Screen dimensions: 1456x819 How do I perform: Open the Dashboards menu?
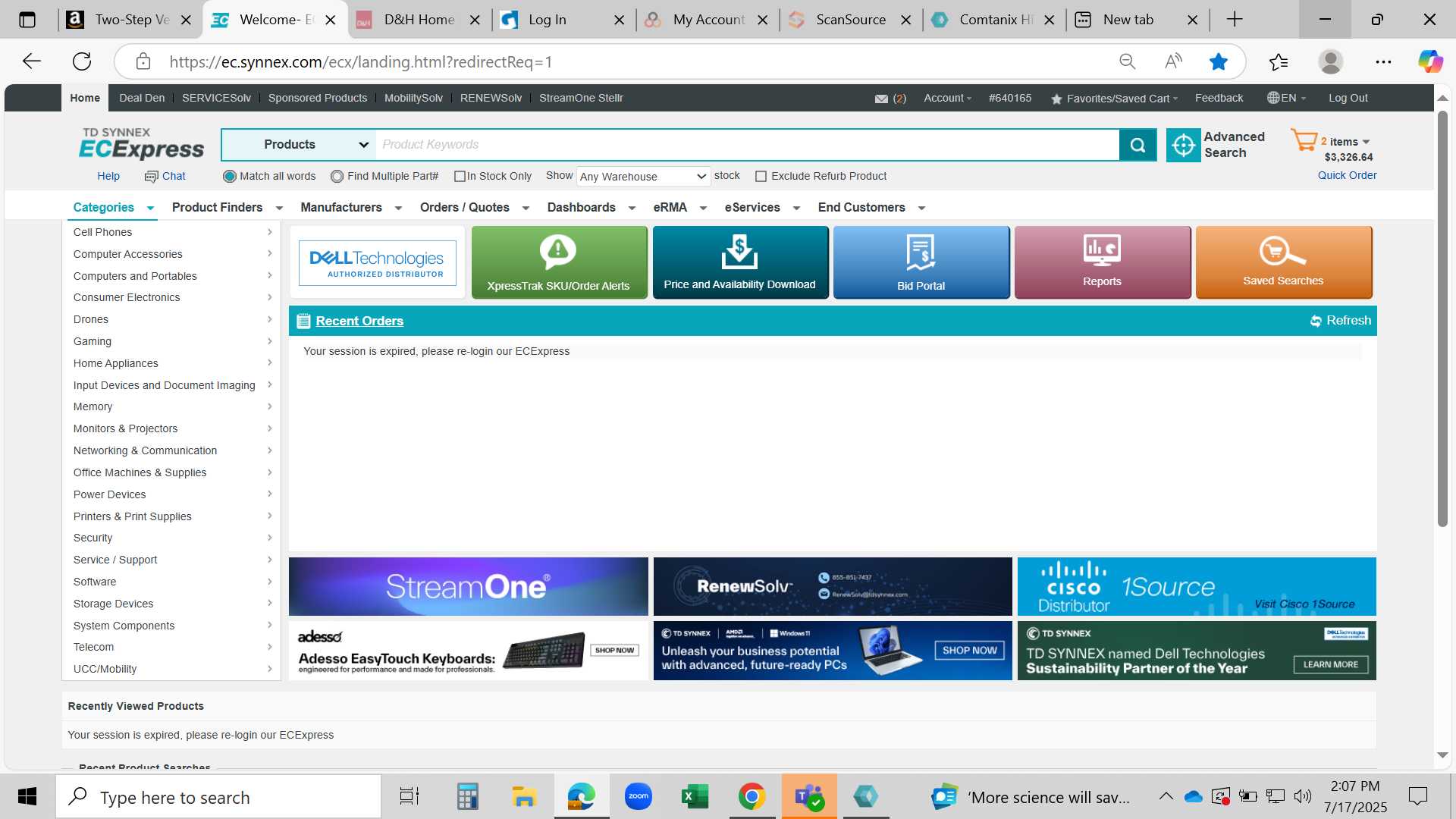point(591,208)
